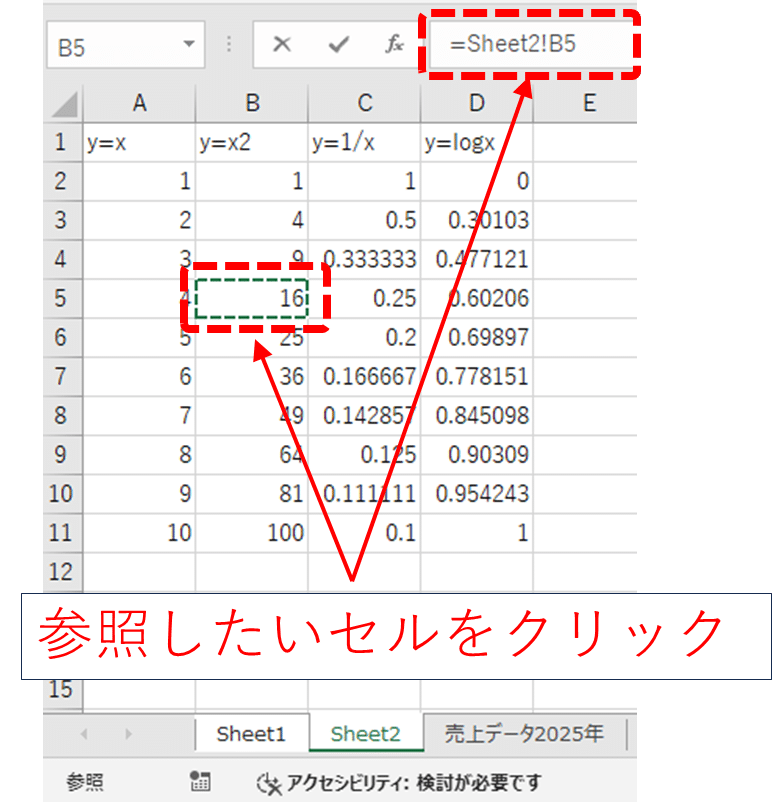The image size is (772, 802).
Task: Click the Cancel (X) icon in formula bar
Action: click(283, 45)
